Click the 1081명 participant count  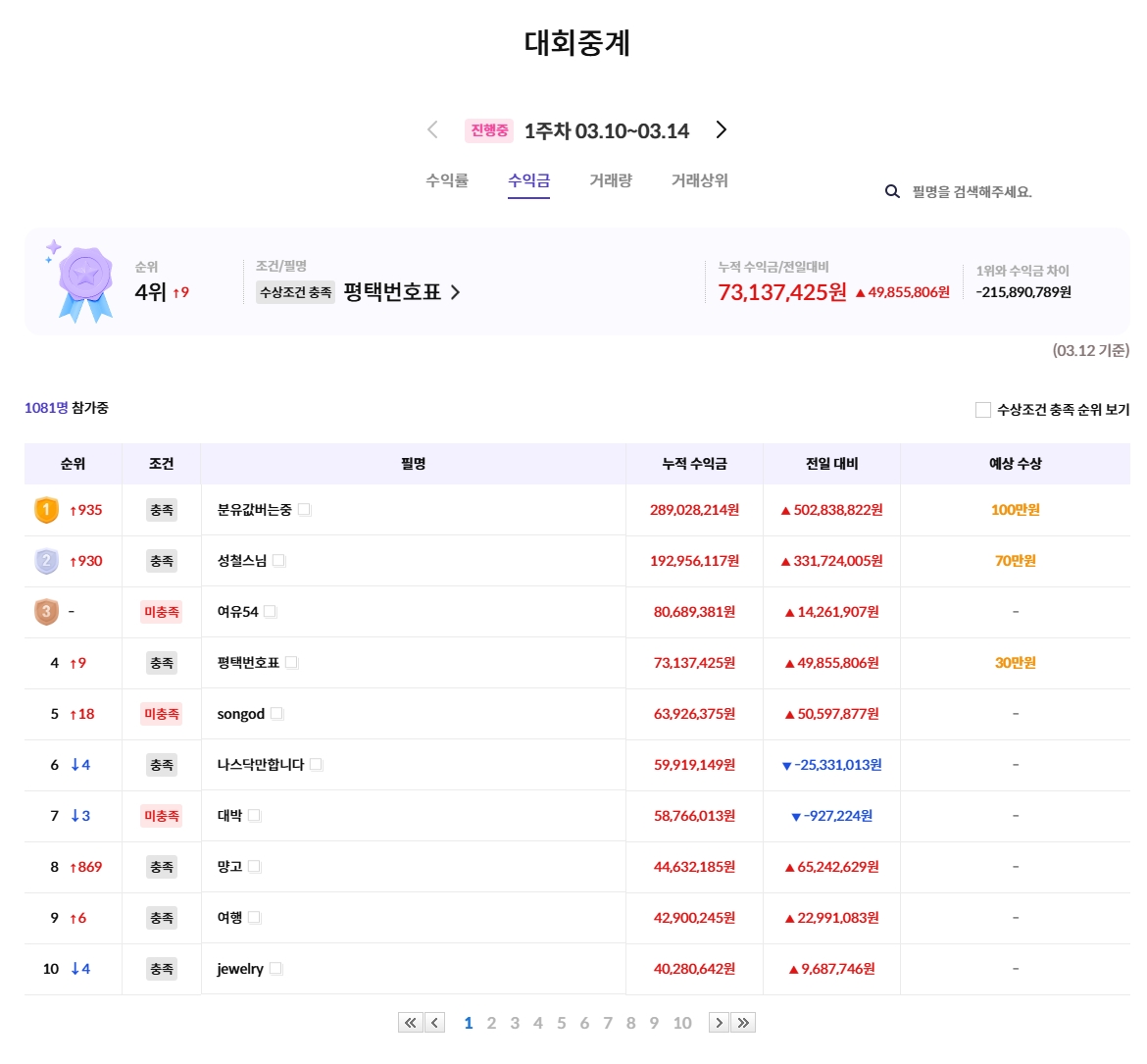pos(46,408)
